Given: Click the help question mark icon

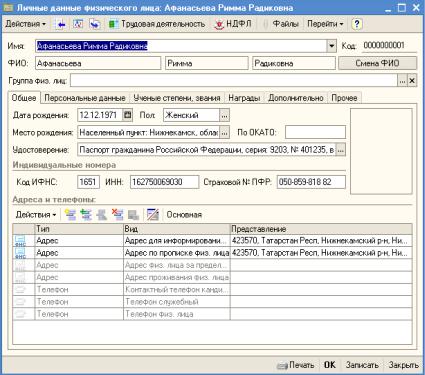Looking at the screenshot, I should 357,24.
